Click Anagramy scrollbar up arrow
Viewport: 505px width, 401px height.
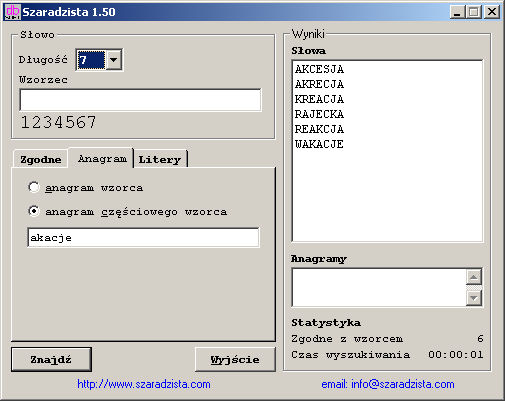tap(474, 277)
